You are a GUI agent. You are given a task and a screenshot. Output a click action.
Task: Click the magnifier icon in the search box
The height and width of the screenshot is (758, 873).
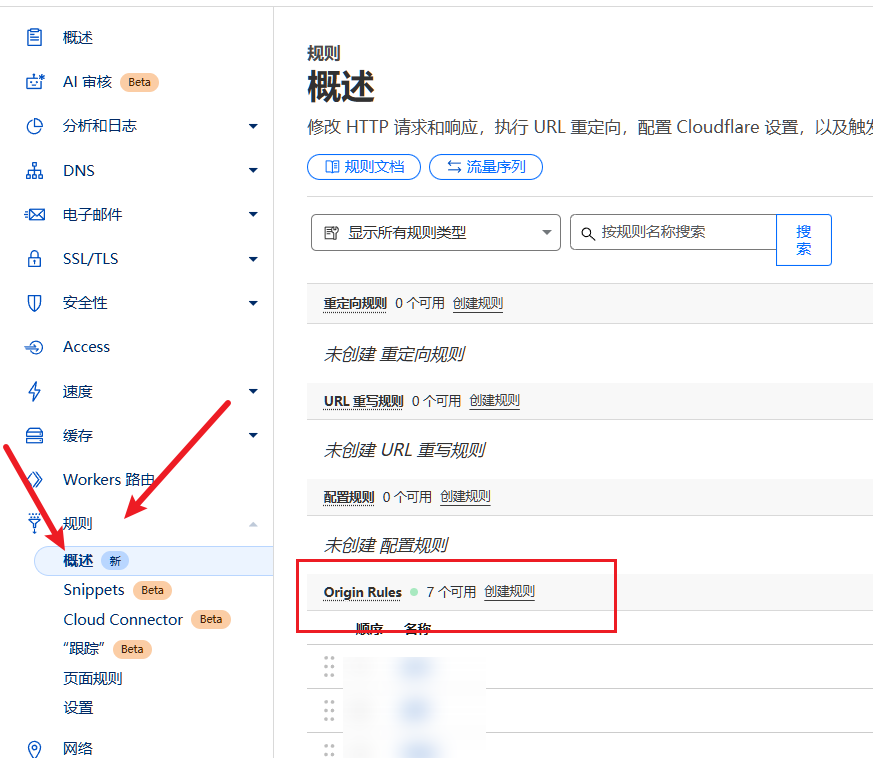click(587, 233)
